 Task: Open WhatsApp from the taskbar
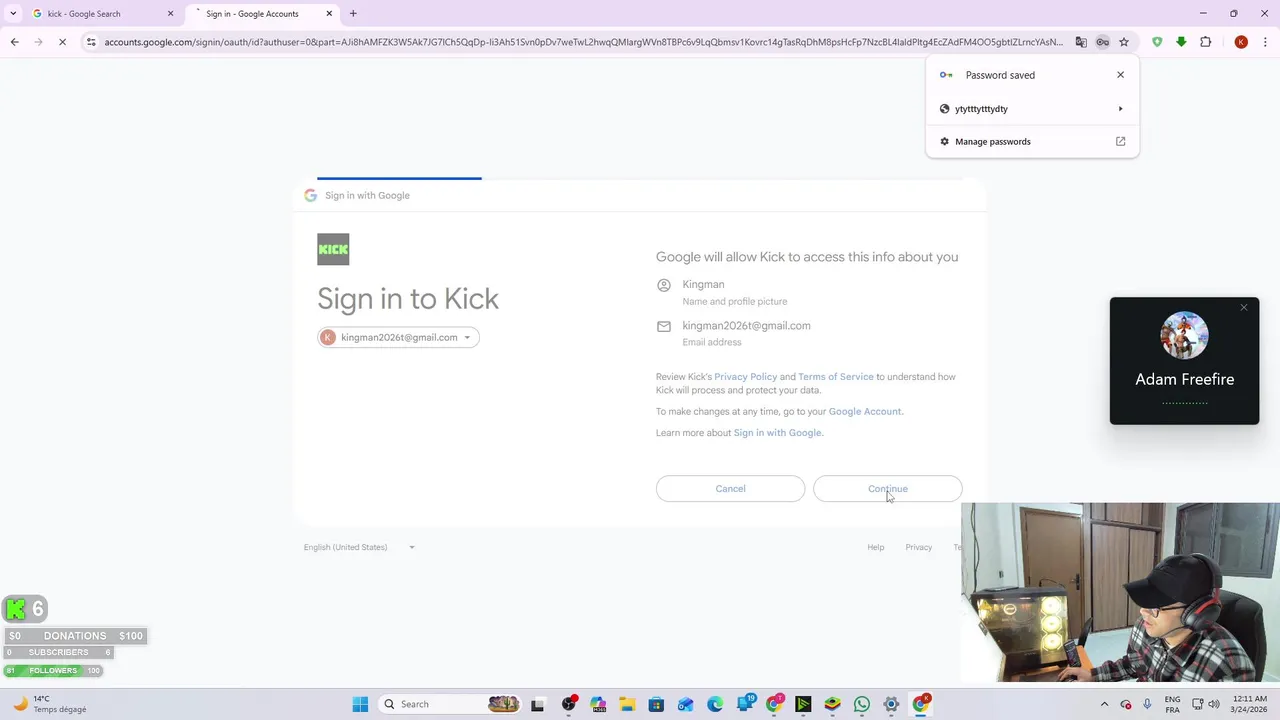point(862,704)
